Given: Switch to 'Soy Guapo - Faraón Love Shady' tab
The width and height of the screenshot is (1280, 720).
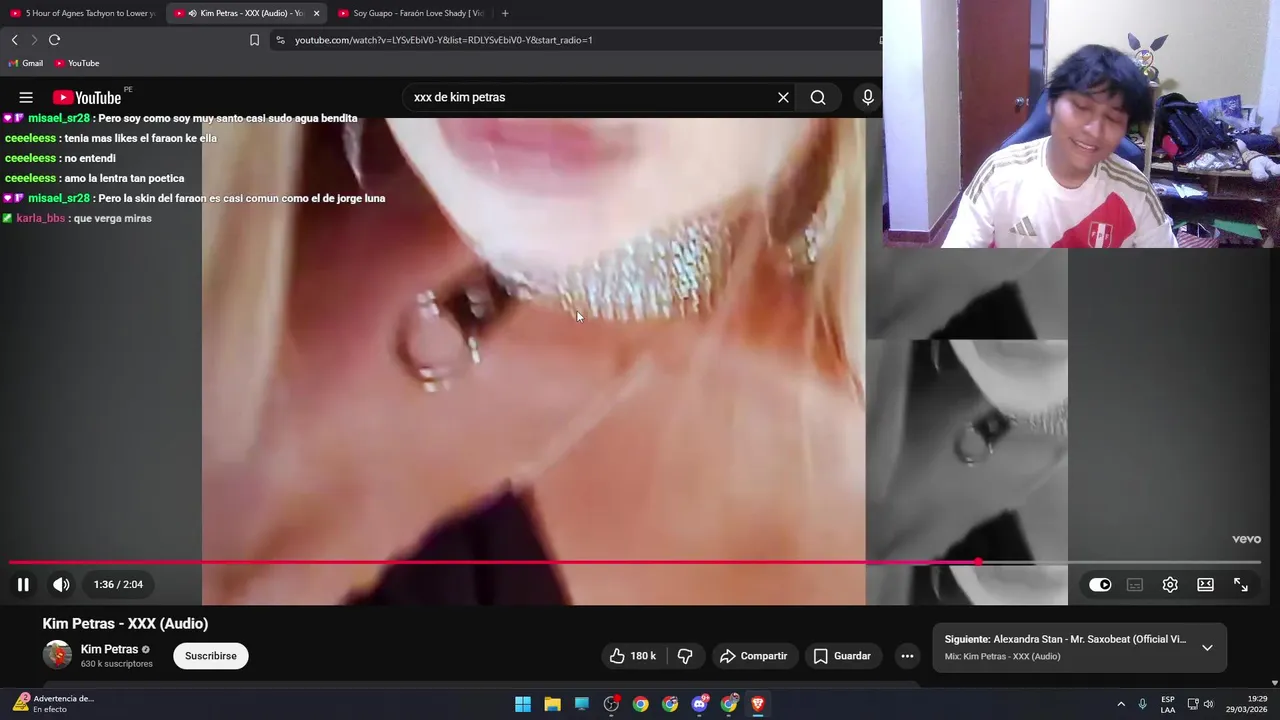Looking at the screenshot, I should point(410,13).
